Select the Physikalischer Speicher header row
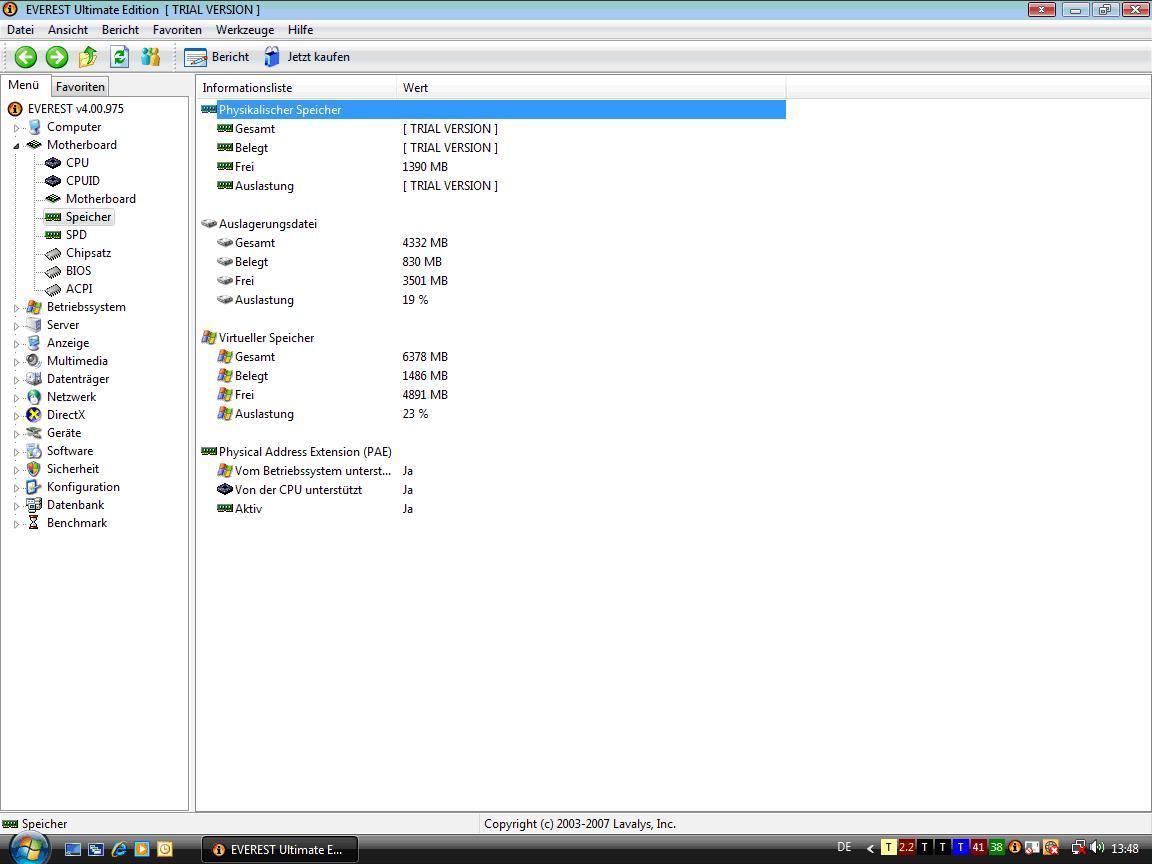Viewport: 1152px width, 864px height. tap(492, 109)
